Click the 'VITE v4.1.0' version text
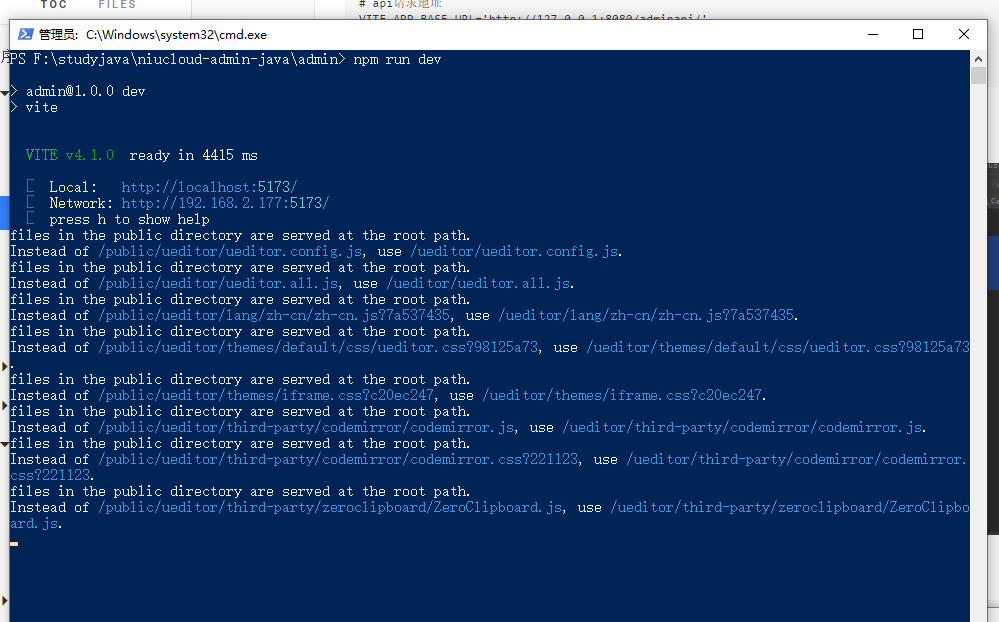Viewport: 999px width, 622px height. coord(69,156)
